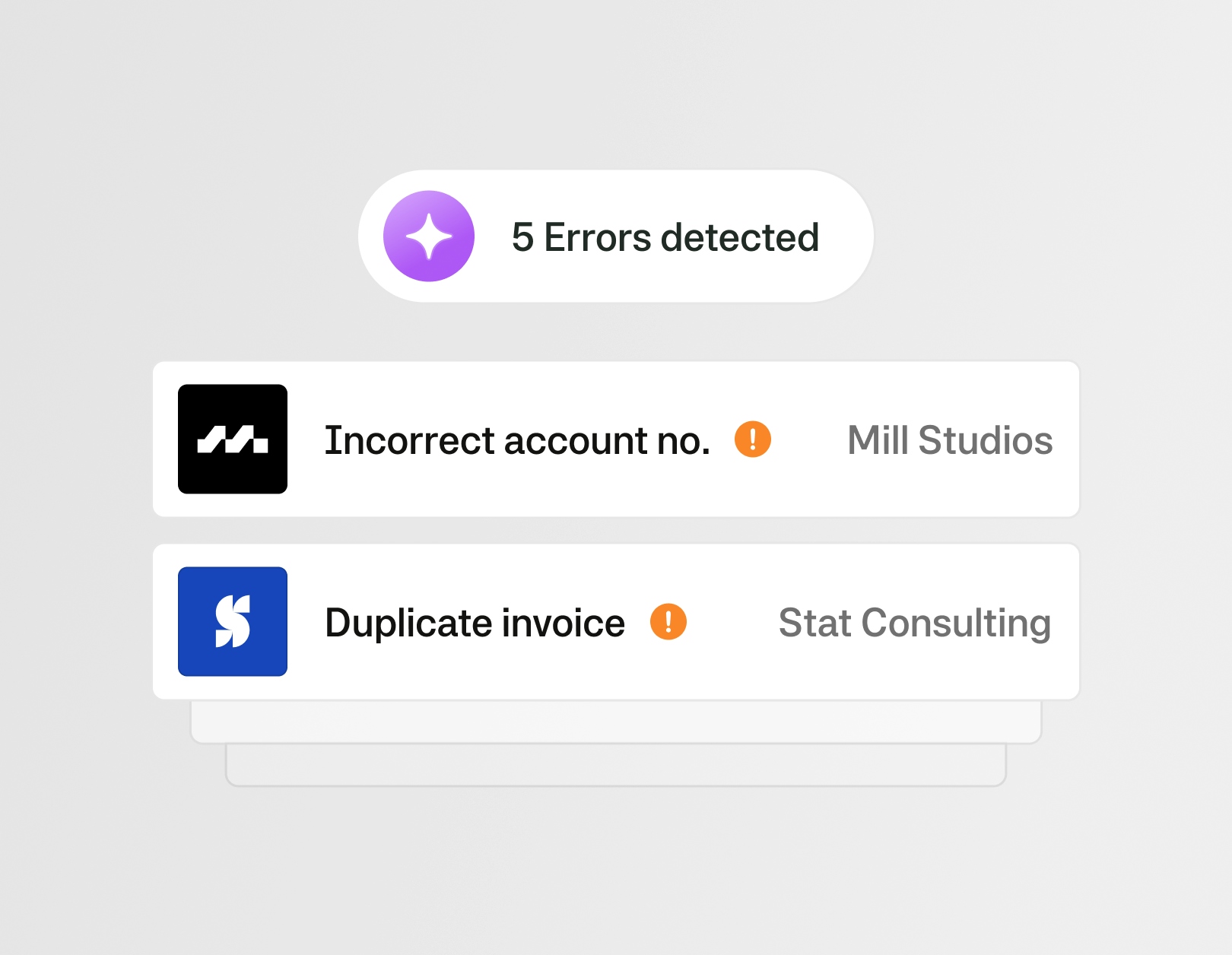Click the 'Incorrect account no.' error label
This screenshot has height=955, width=1232.
[517, 440]
